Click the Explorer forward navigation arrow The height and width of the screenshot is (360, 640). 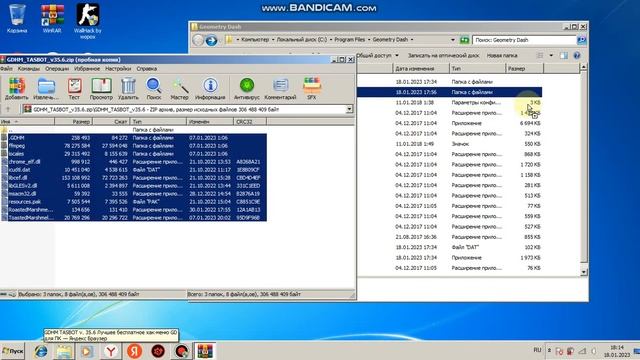(211, 40)
